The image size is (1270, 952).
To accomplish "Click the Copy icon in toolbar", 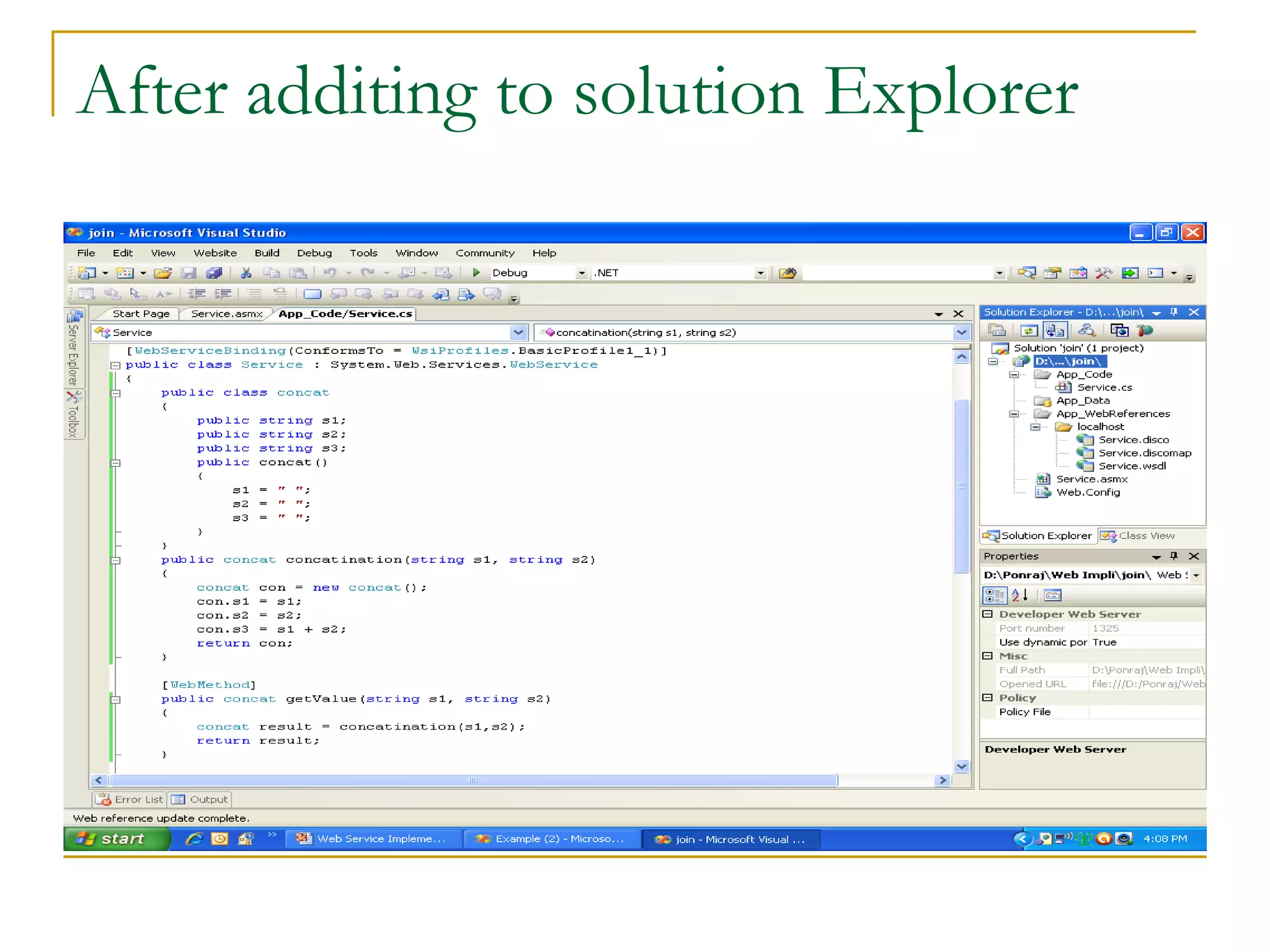I will click(272, 273).
